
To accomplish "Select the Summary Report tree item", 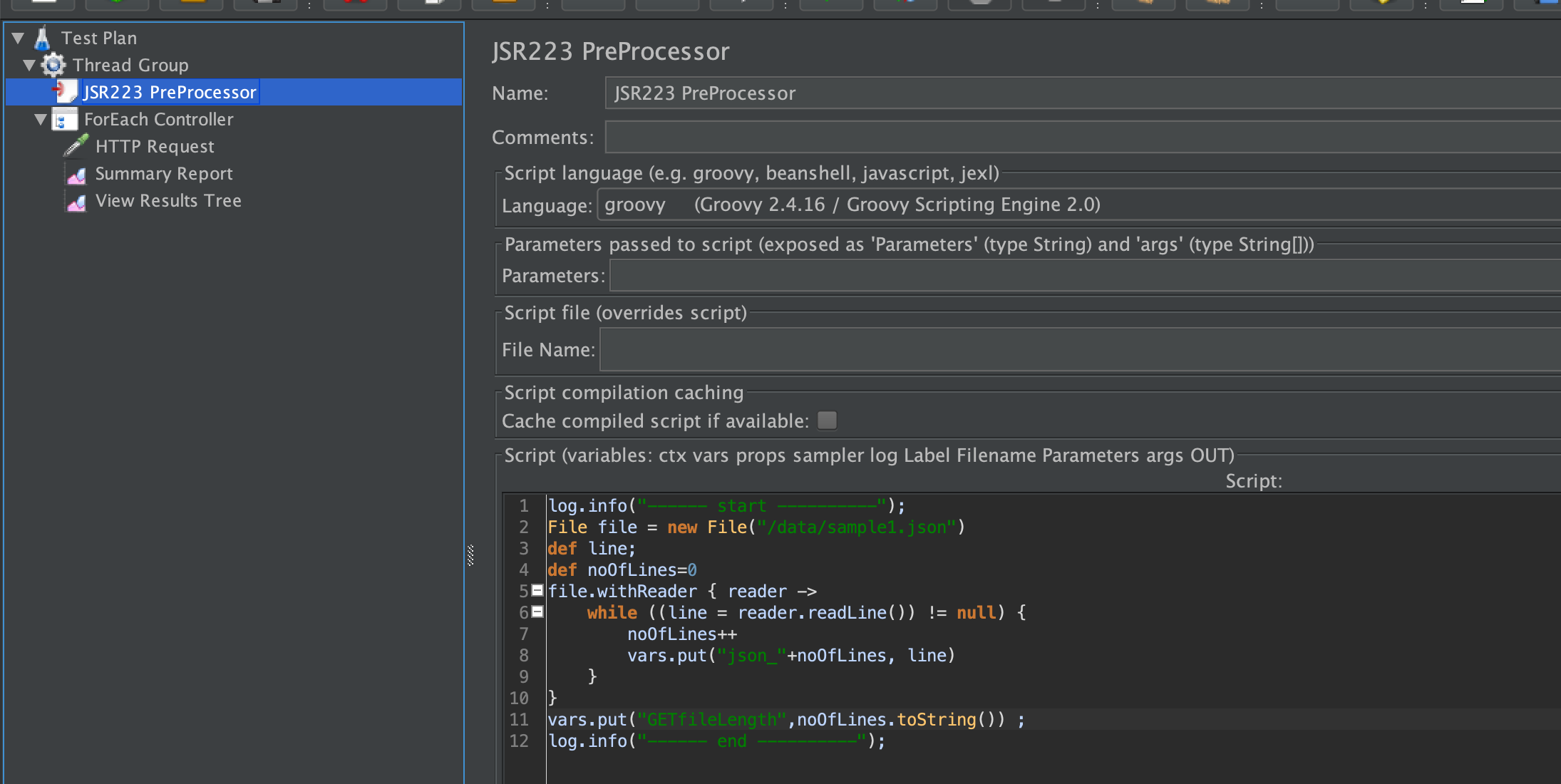I will (164, 173).
